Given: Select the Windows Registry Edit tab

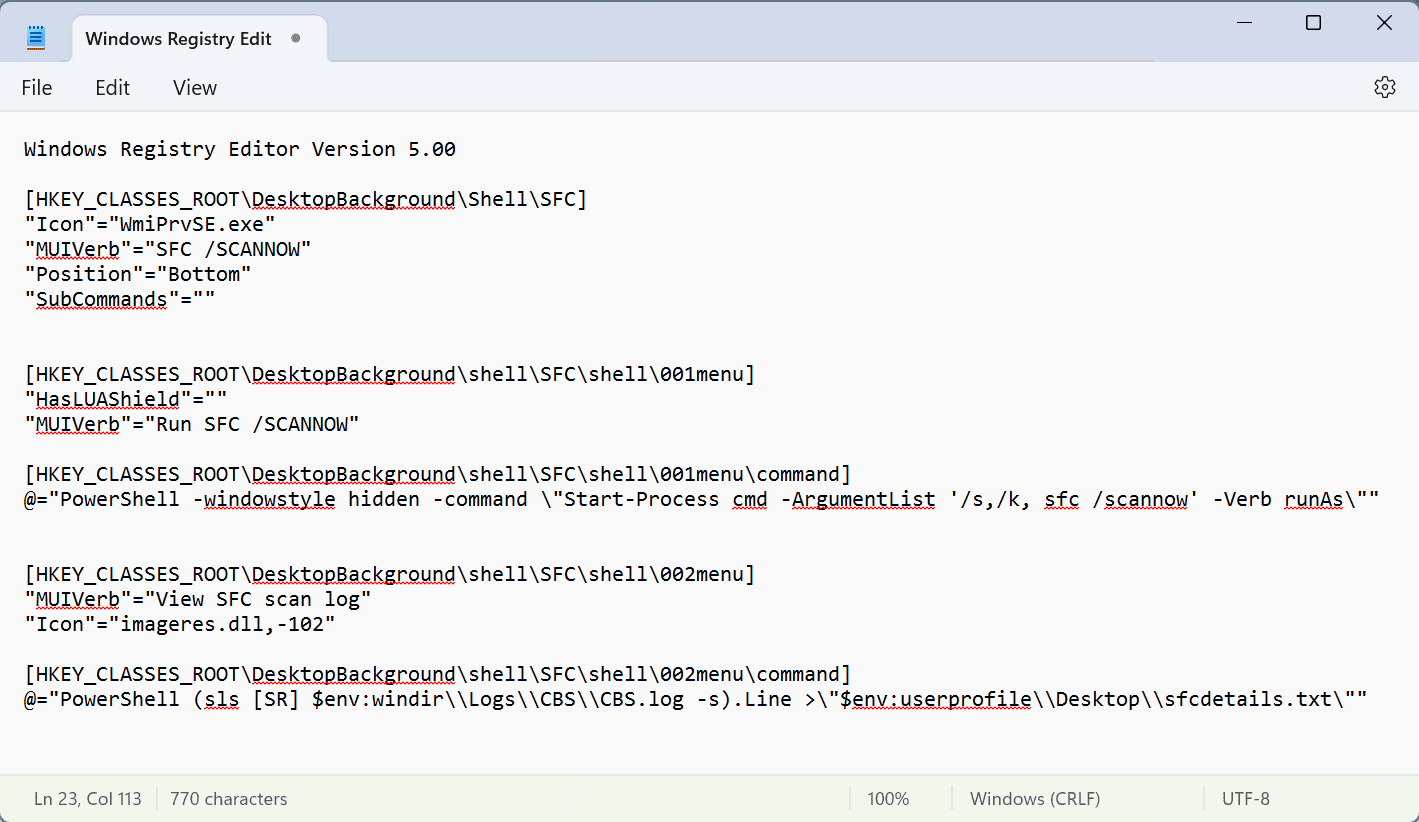Looking at the screenshot, I should pyautogui.click(x=199, y=38).
